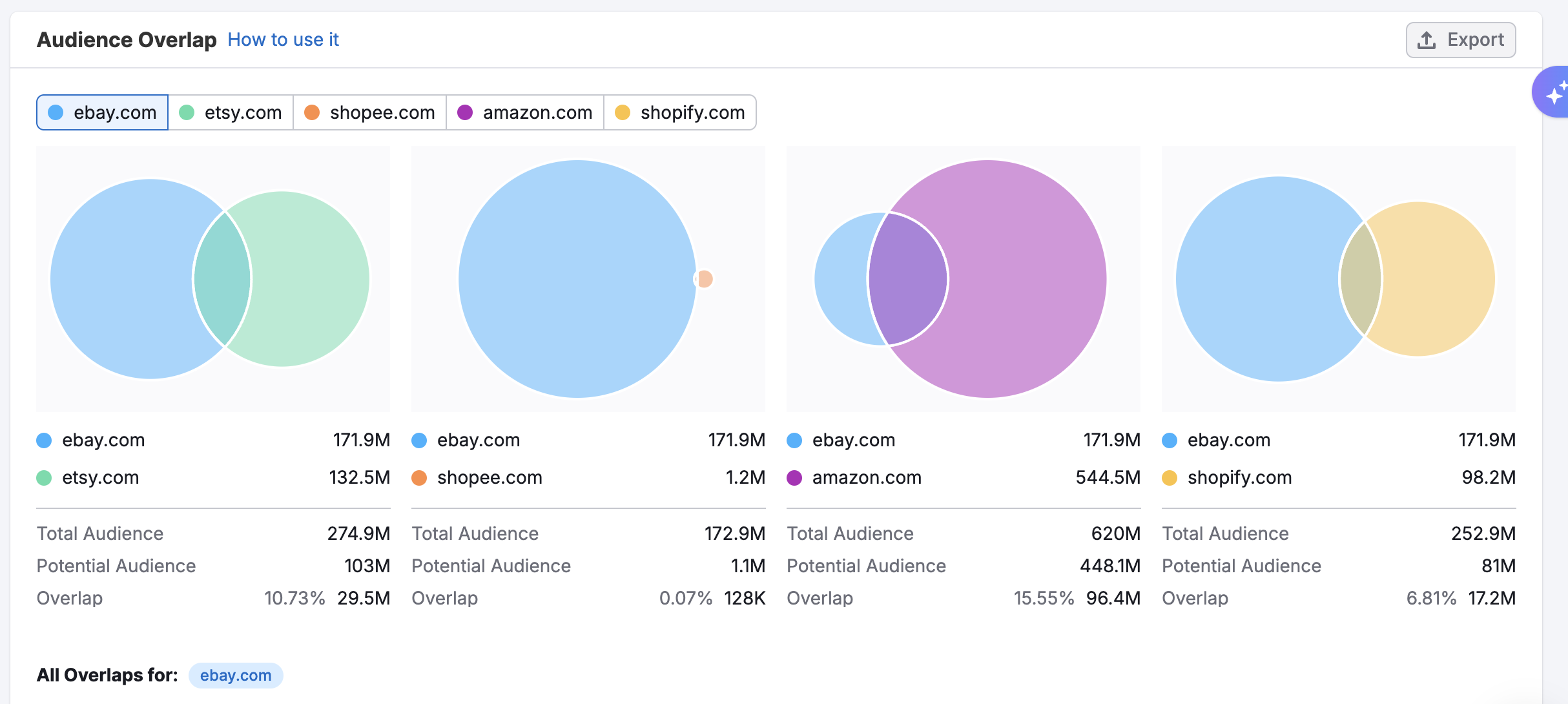Click the Audience Overlap heading
This screenshot has width=1568, height=704.
[127, 39]
